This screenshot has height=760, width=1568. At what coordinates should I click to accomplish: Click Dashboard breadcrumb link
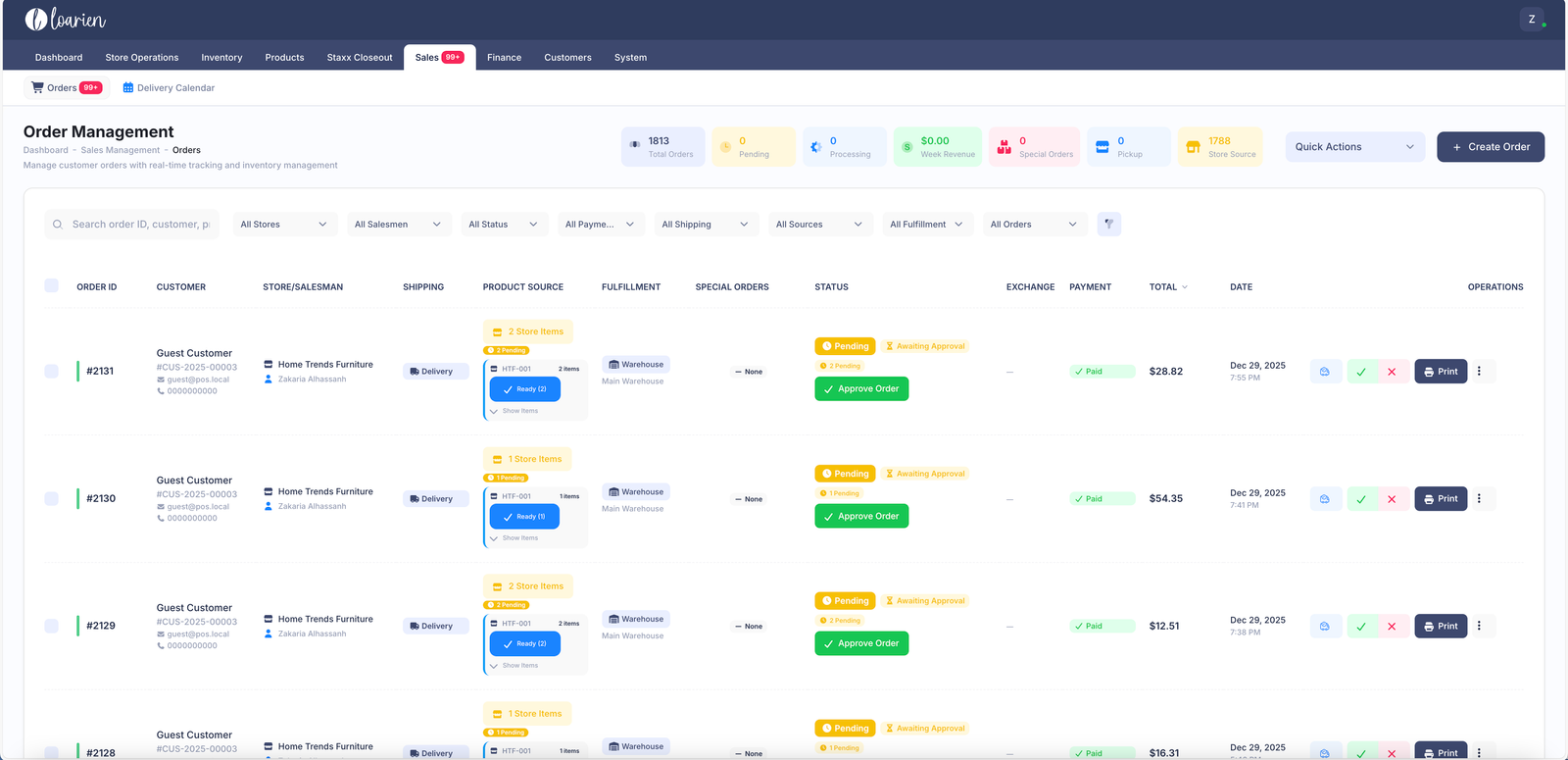[46, 150]
